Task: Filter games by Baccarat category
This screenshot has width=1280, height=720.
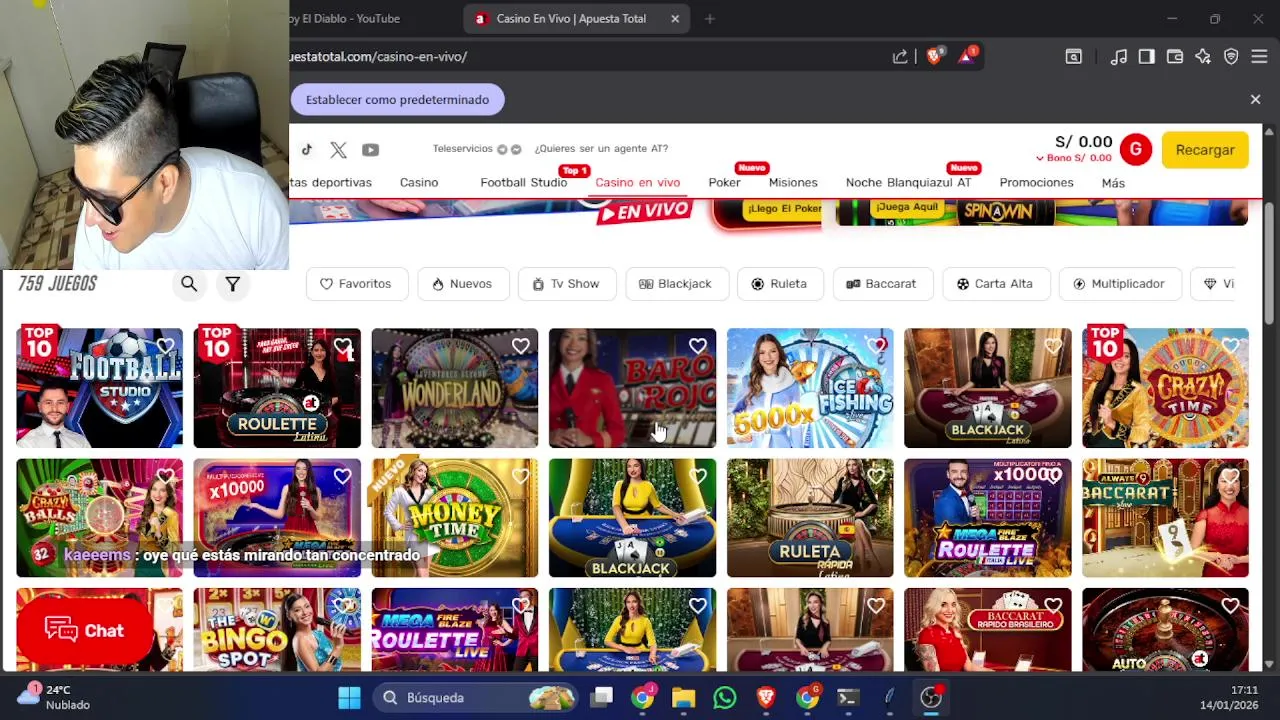Action: point(882,284)
